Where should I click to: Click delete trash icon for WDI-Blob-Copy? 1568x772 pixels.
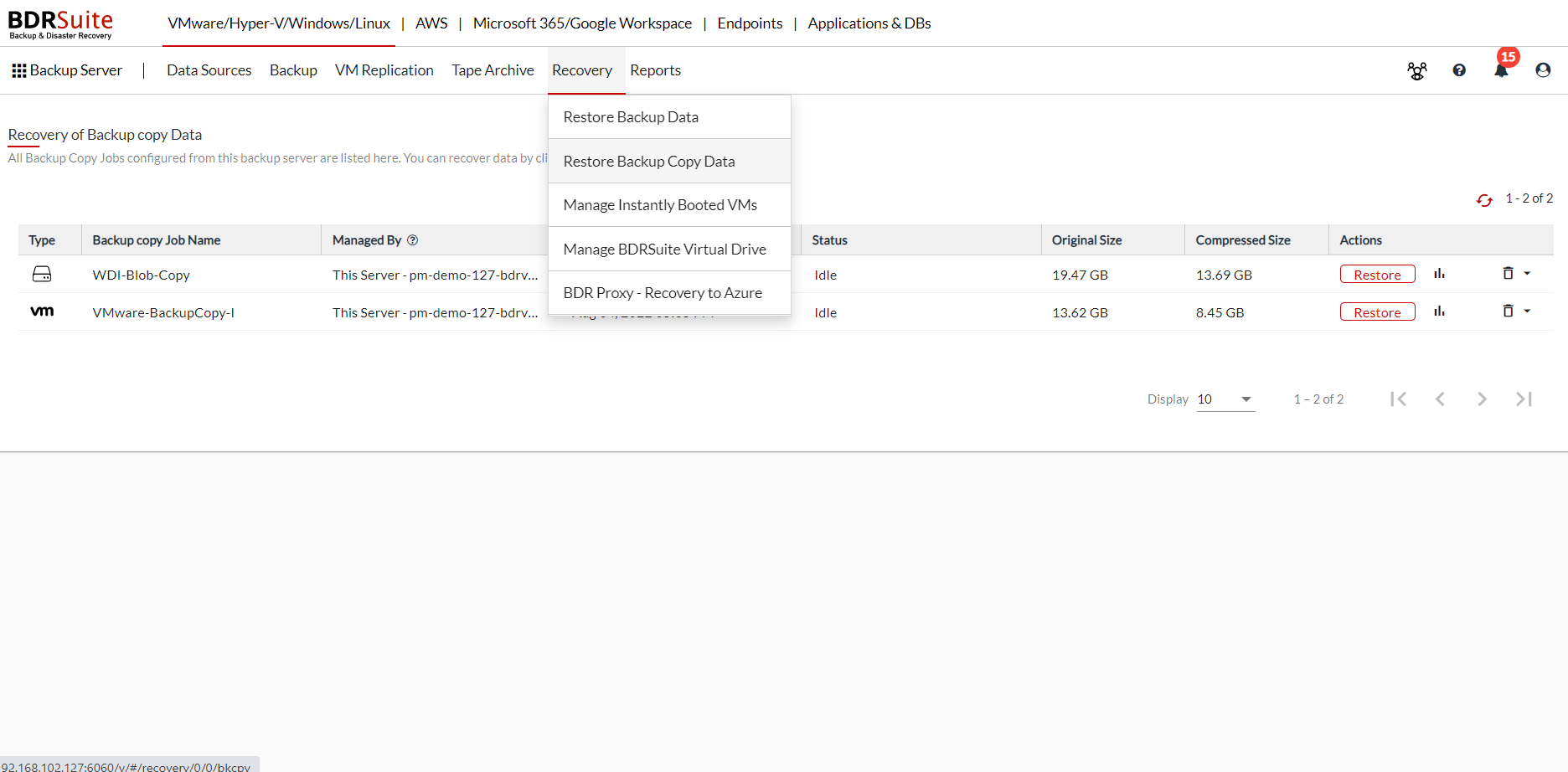(x=1508, y=273)
